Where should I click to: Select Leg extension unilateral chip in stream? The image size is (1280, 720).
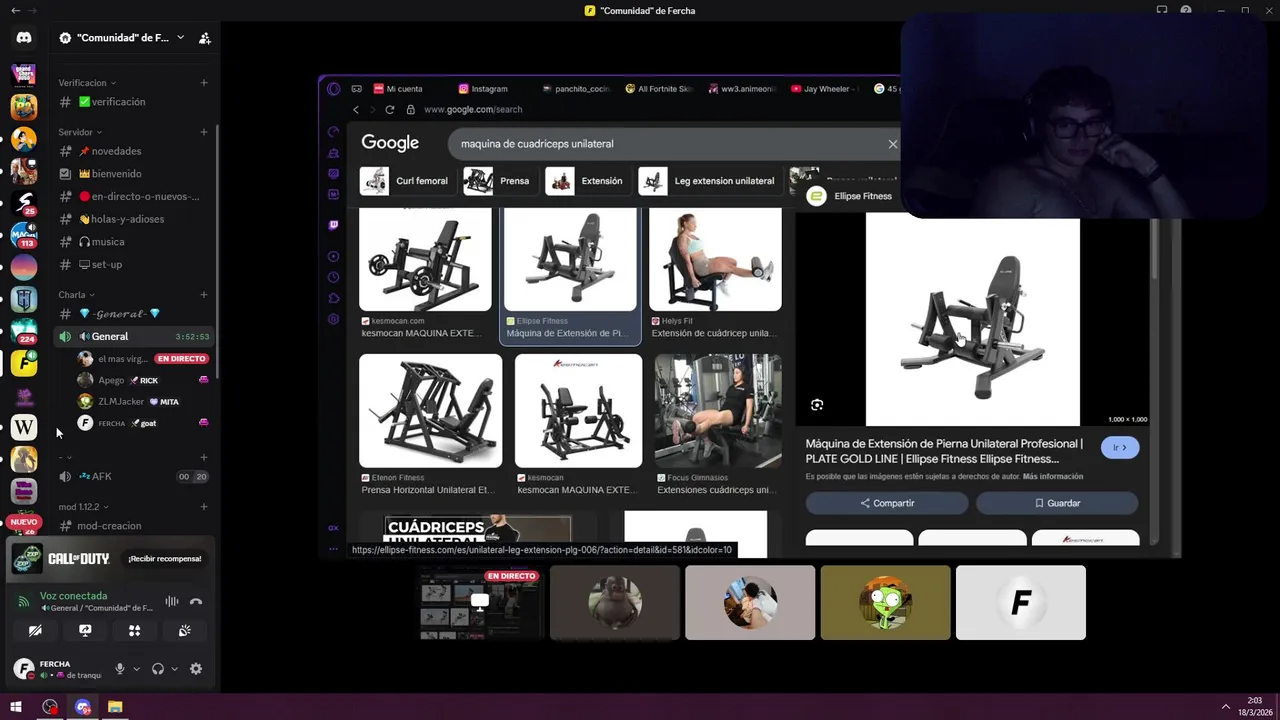click(x=709, y=181)
